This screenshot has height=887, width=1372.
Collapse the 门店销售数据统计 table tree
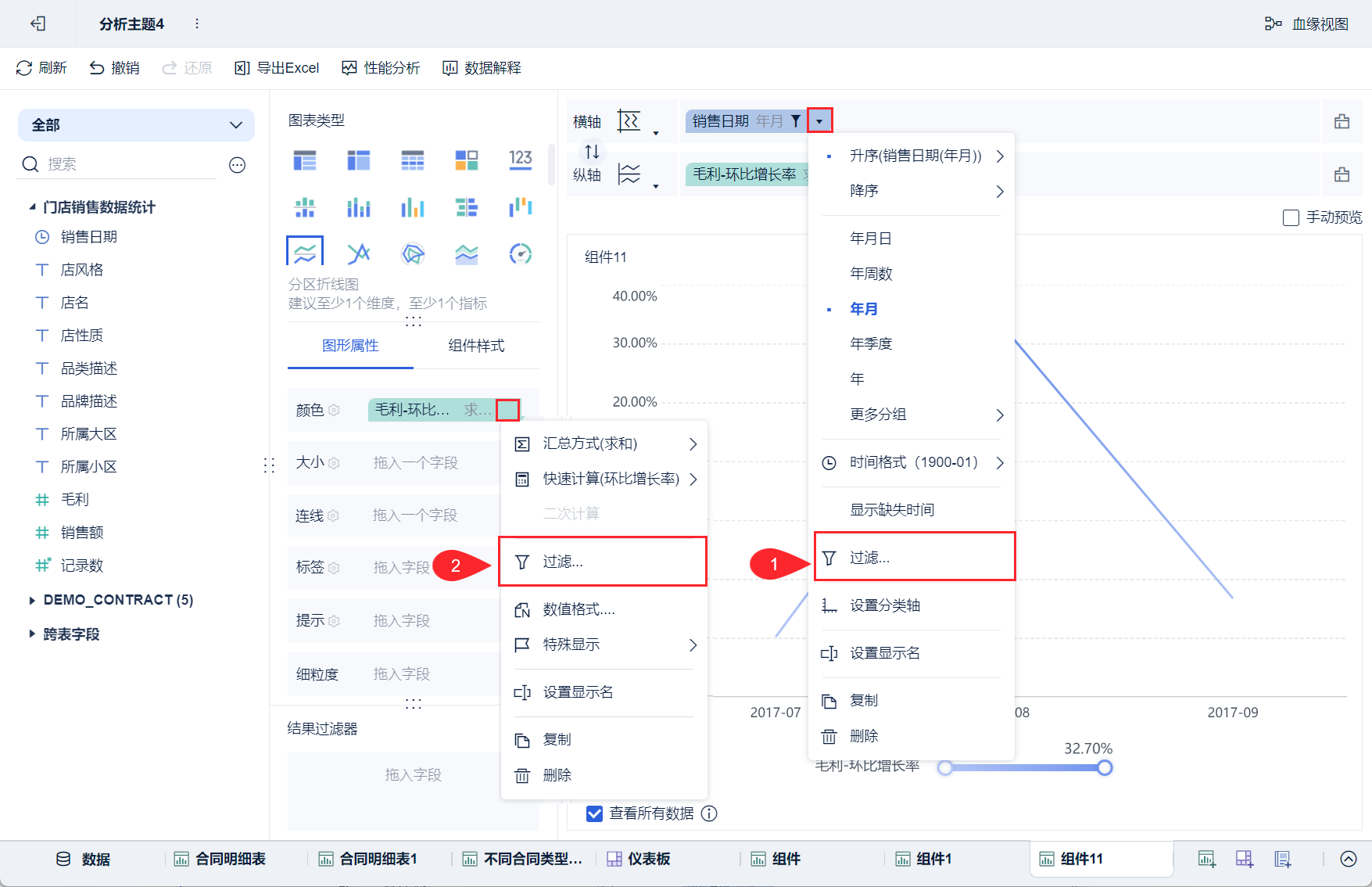pos(32,207)
